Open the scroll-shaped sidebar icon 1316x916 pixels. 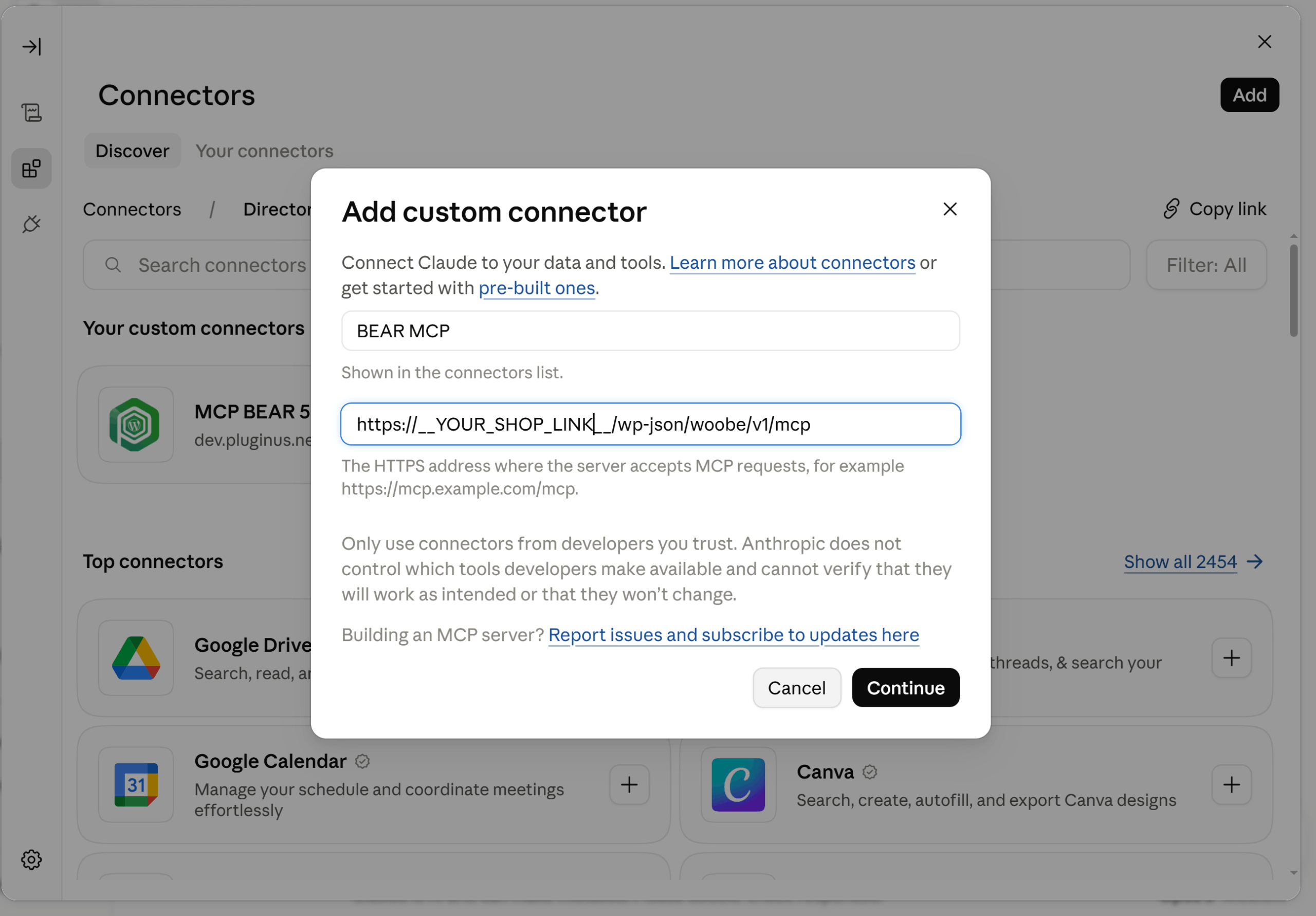coord(31,113)
